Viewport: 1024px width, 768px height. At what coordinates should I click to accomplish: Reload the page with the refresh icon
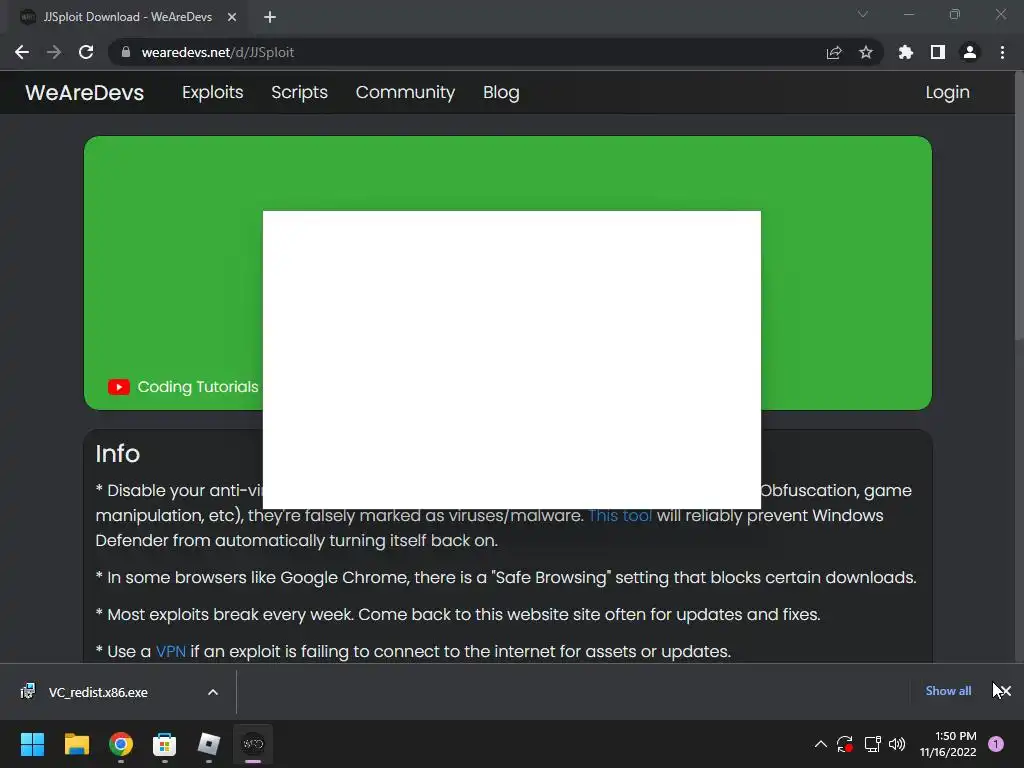[86, 52]
